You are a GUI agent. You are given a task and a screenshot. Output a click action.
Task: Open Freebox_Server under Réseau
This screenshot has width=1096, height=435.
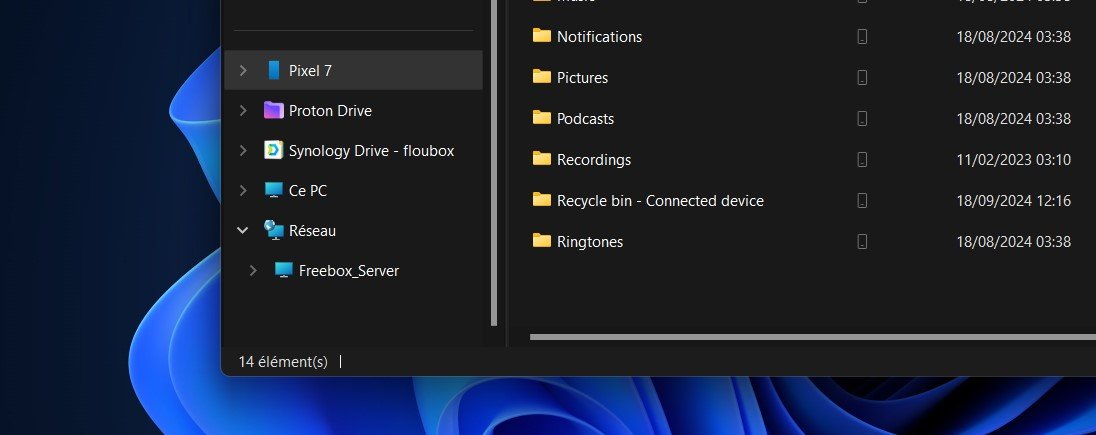[x=349, y=271]
